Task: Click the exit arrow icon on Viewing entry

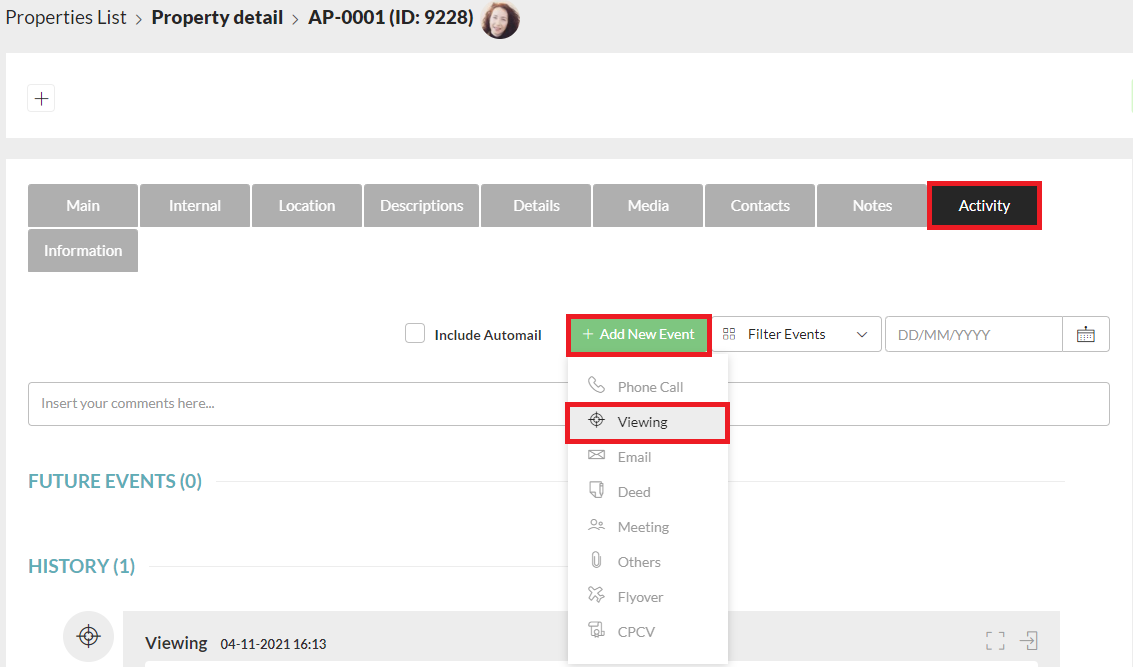Action: tap(1029, 641)
